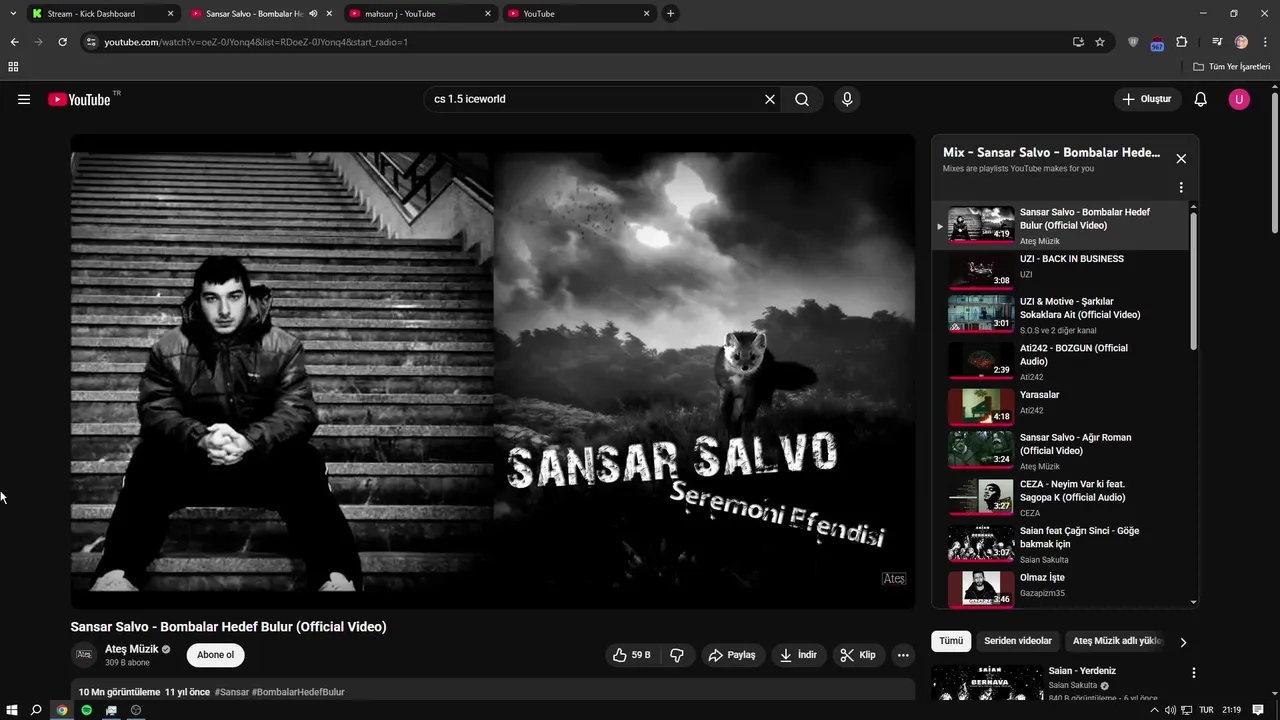The image size is (1280, 720).
Task: Select the Tümü filter chip
Action: (x=951, y=641)
